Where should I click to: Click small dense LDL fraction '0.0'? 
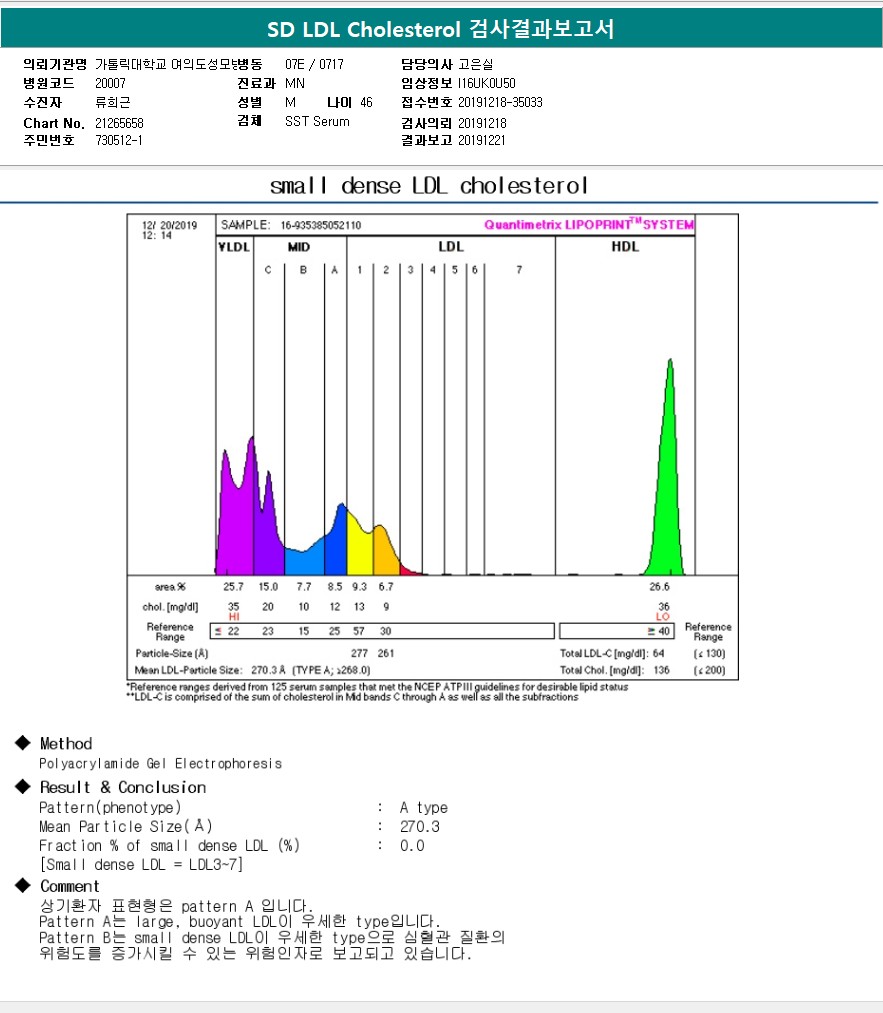coord(412,846)
